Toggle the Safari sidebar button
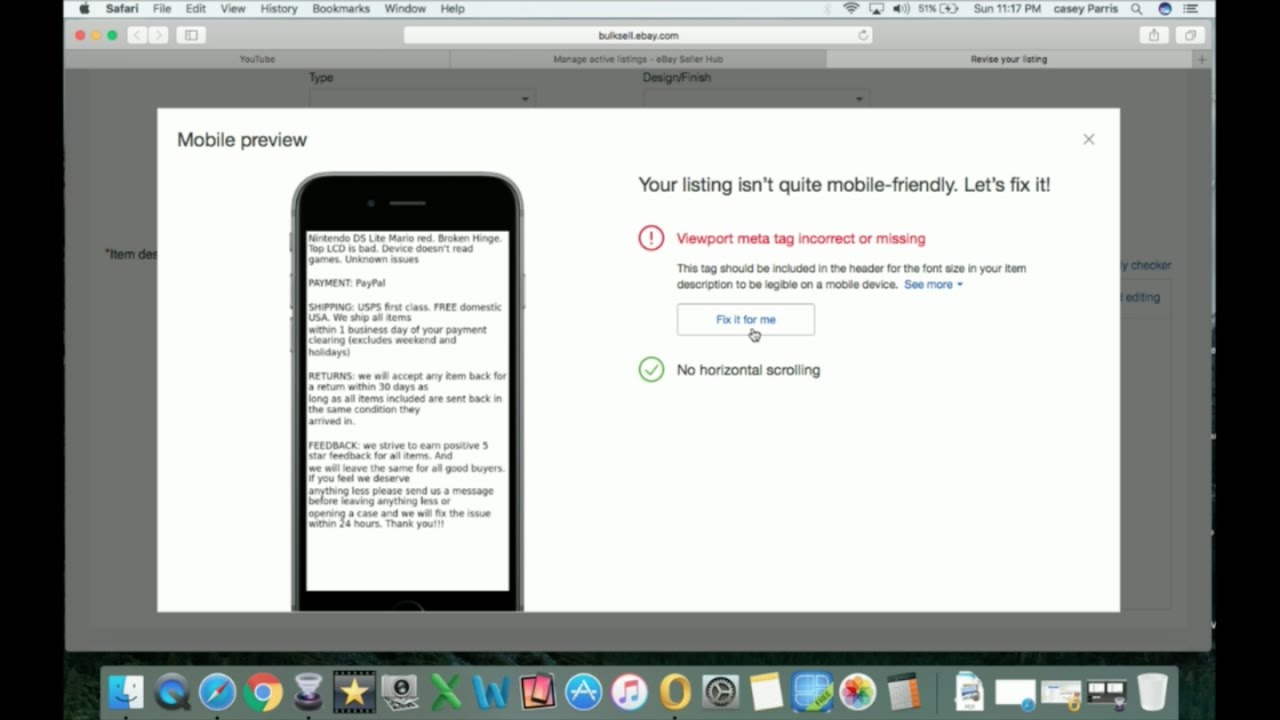This screenshot has width=1280, height=720. [190, 35]
